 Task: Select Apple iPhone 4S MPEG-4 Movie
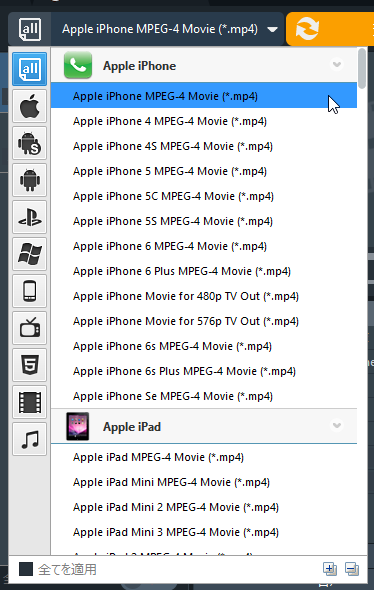coord(204,146)
